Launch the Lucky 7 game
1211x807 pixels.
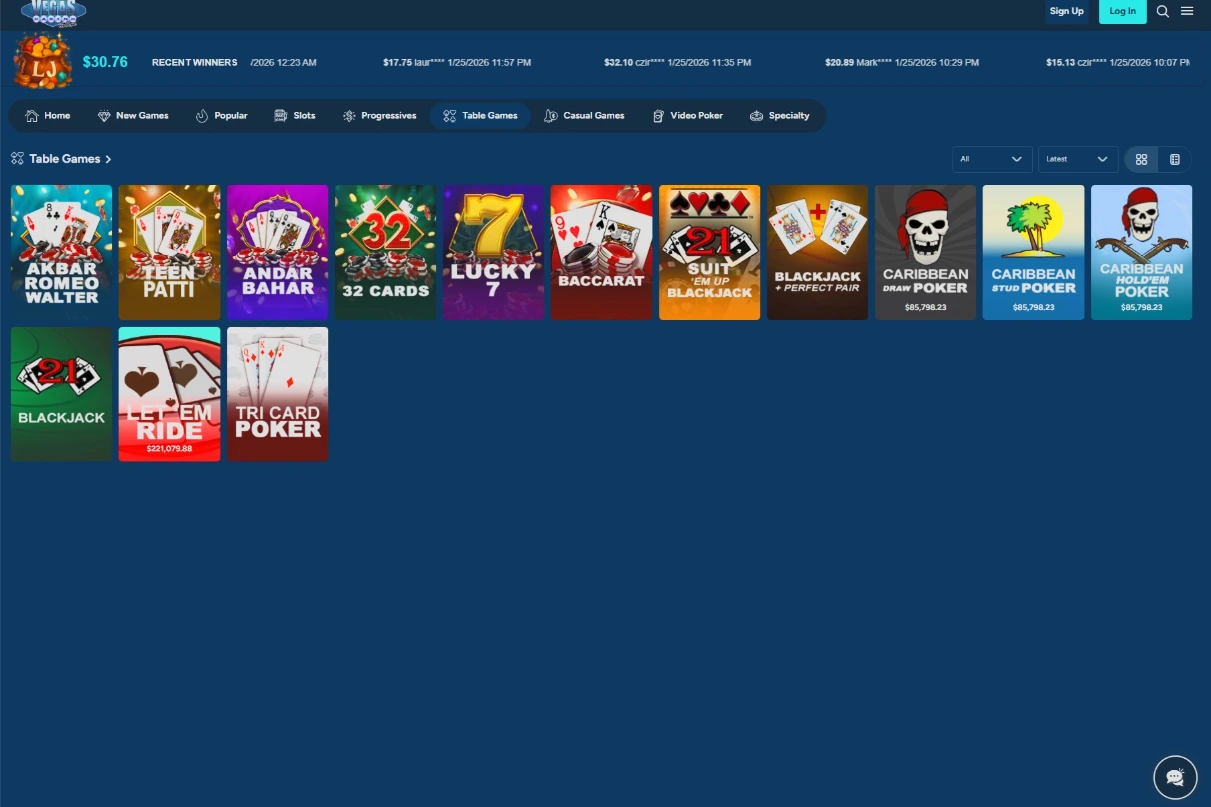coord(493,252)
